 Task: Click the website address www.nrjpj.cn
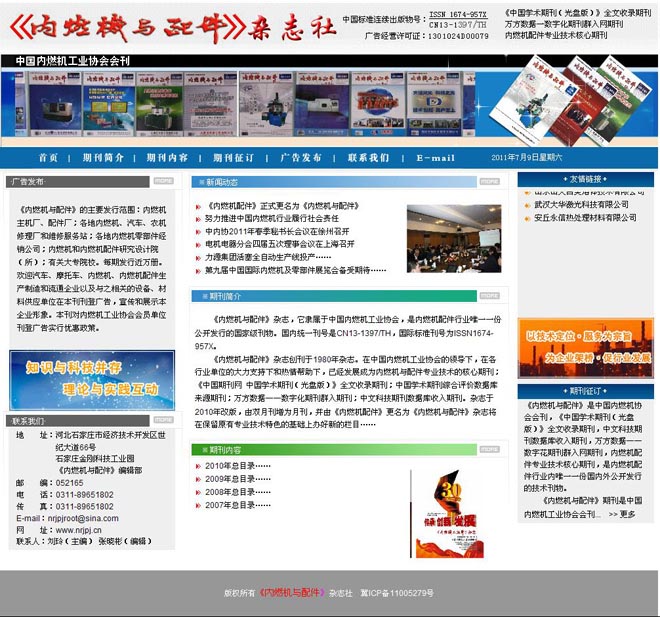(79, 530)
